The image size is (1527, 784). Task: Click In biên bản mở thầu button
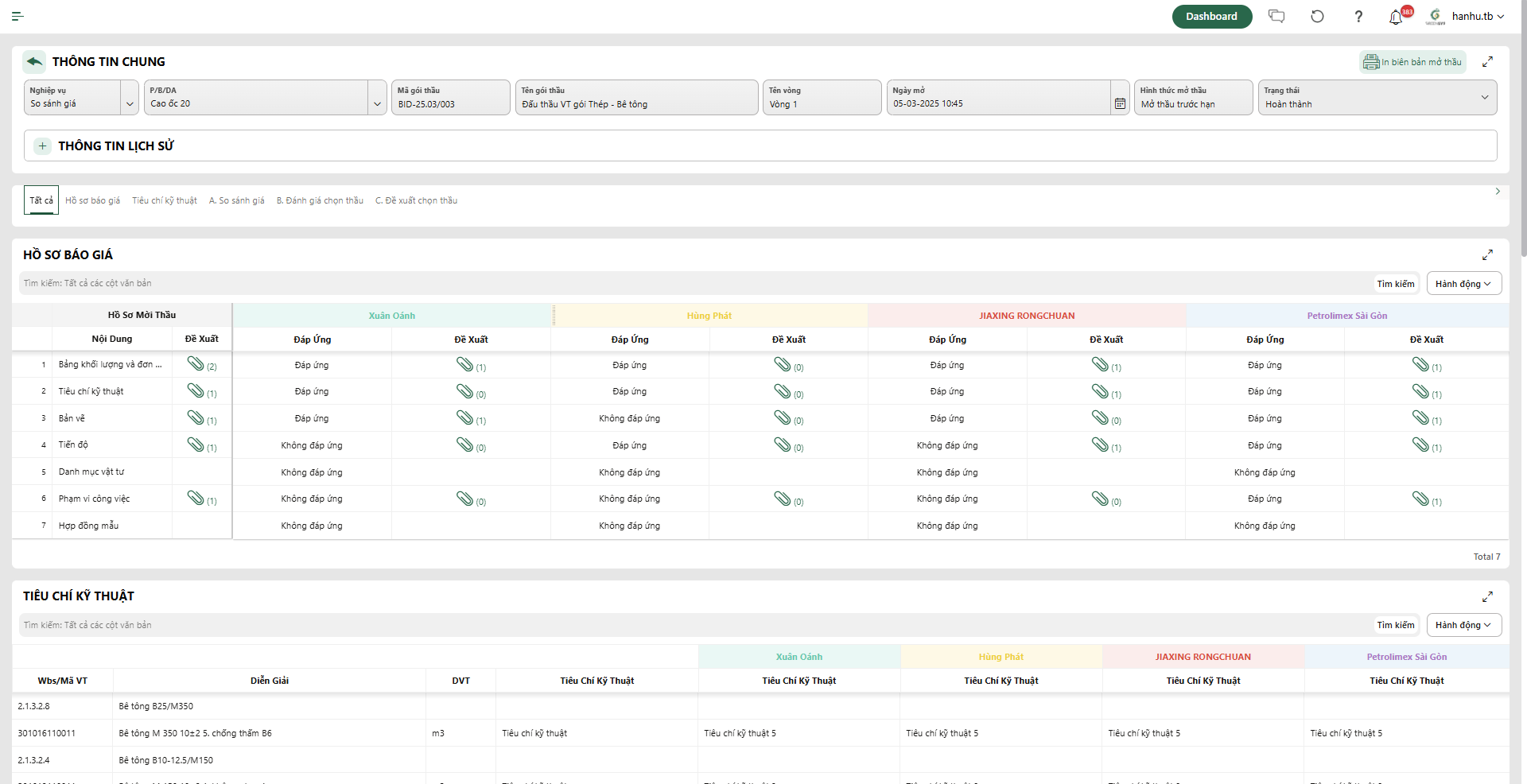[1412, 62]
